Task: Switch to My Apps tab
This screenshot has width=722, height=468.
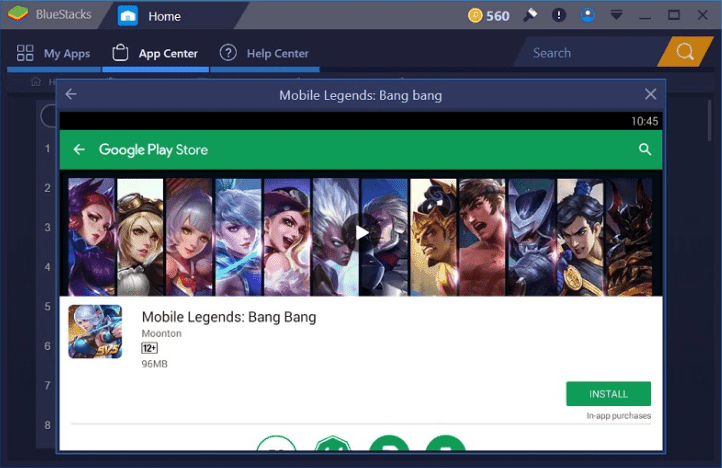Action: point(53,53)
